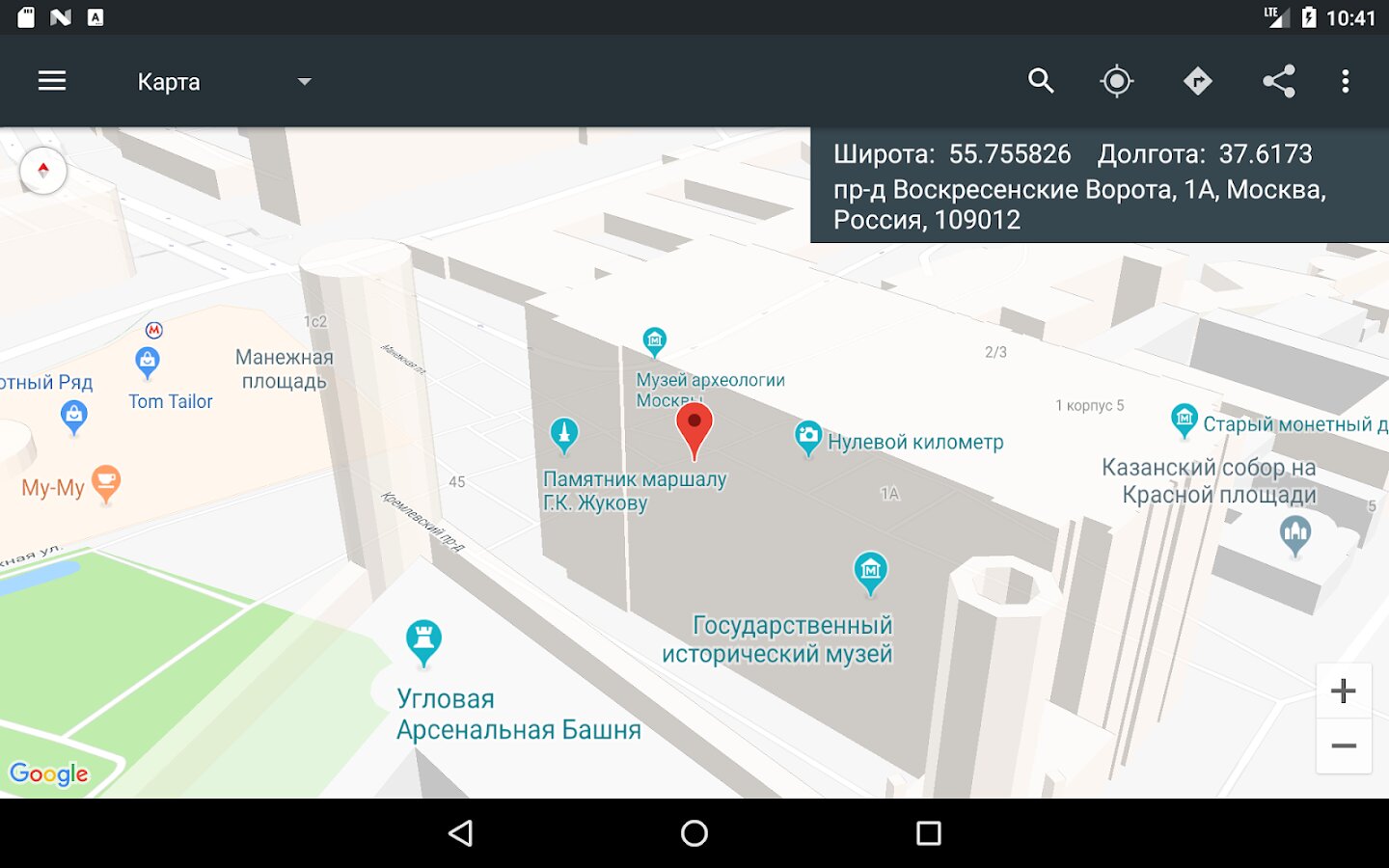
Task: Open the Google logo link
Action: [x=49, y=773]
